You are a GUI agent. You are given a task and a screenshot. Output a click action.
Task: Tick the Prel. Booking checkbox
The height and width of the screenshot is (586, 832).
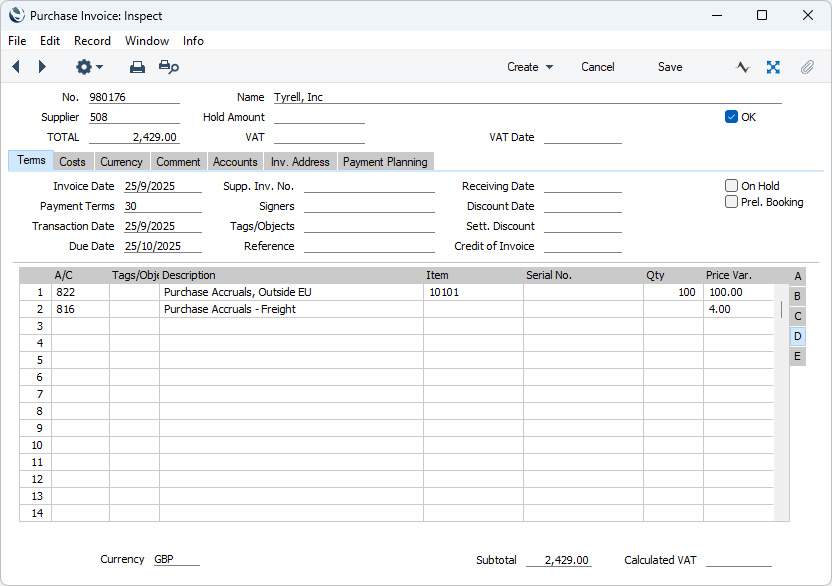point(731,202)
